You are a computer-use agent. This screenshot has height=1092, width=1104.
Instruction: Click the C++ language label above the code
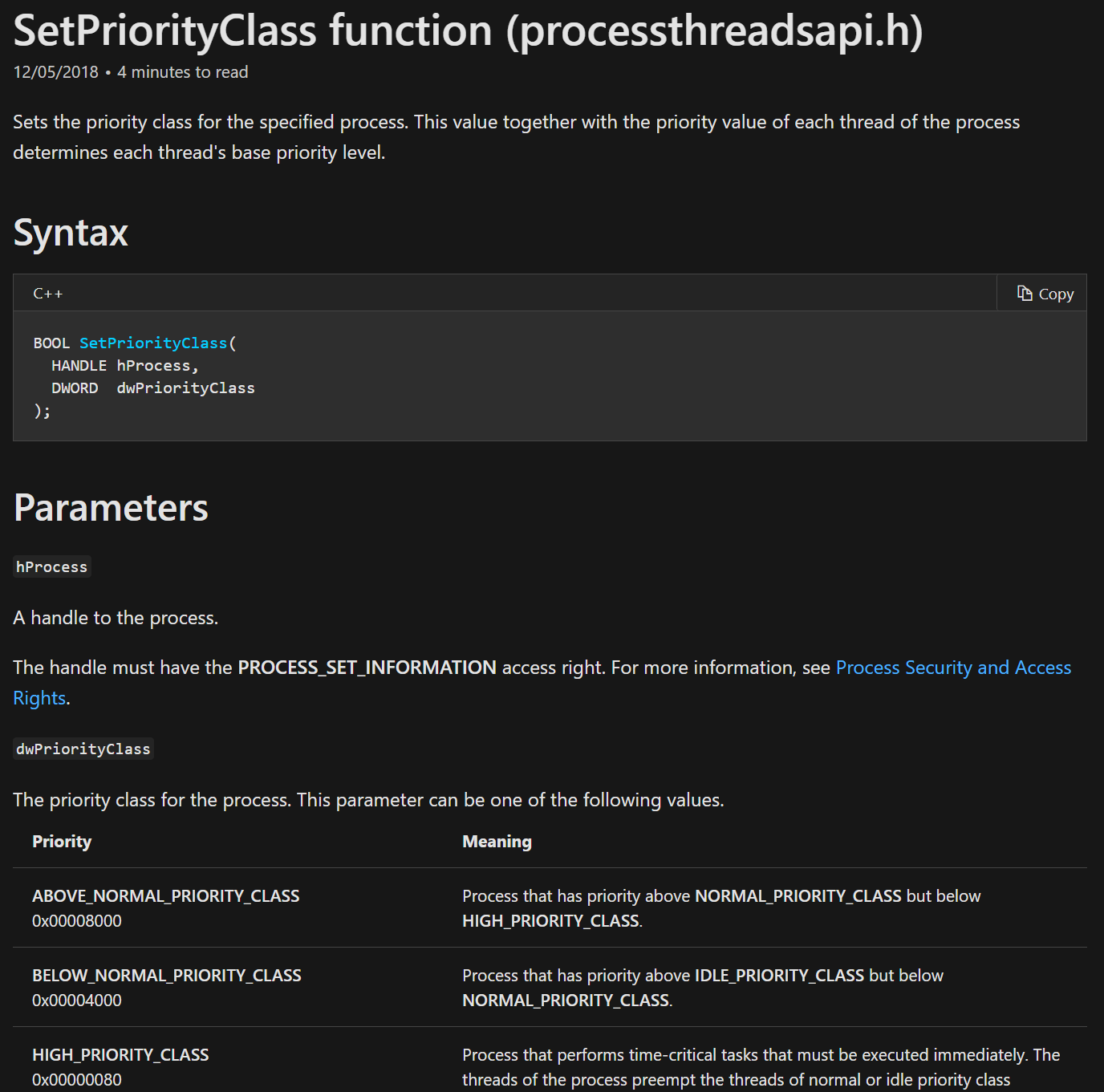pos(47,294)
